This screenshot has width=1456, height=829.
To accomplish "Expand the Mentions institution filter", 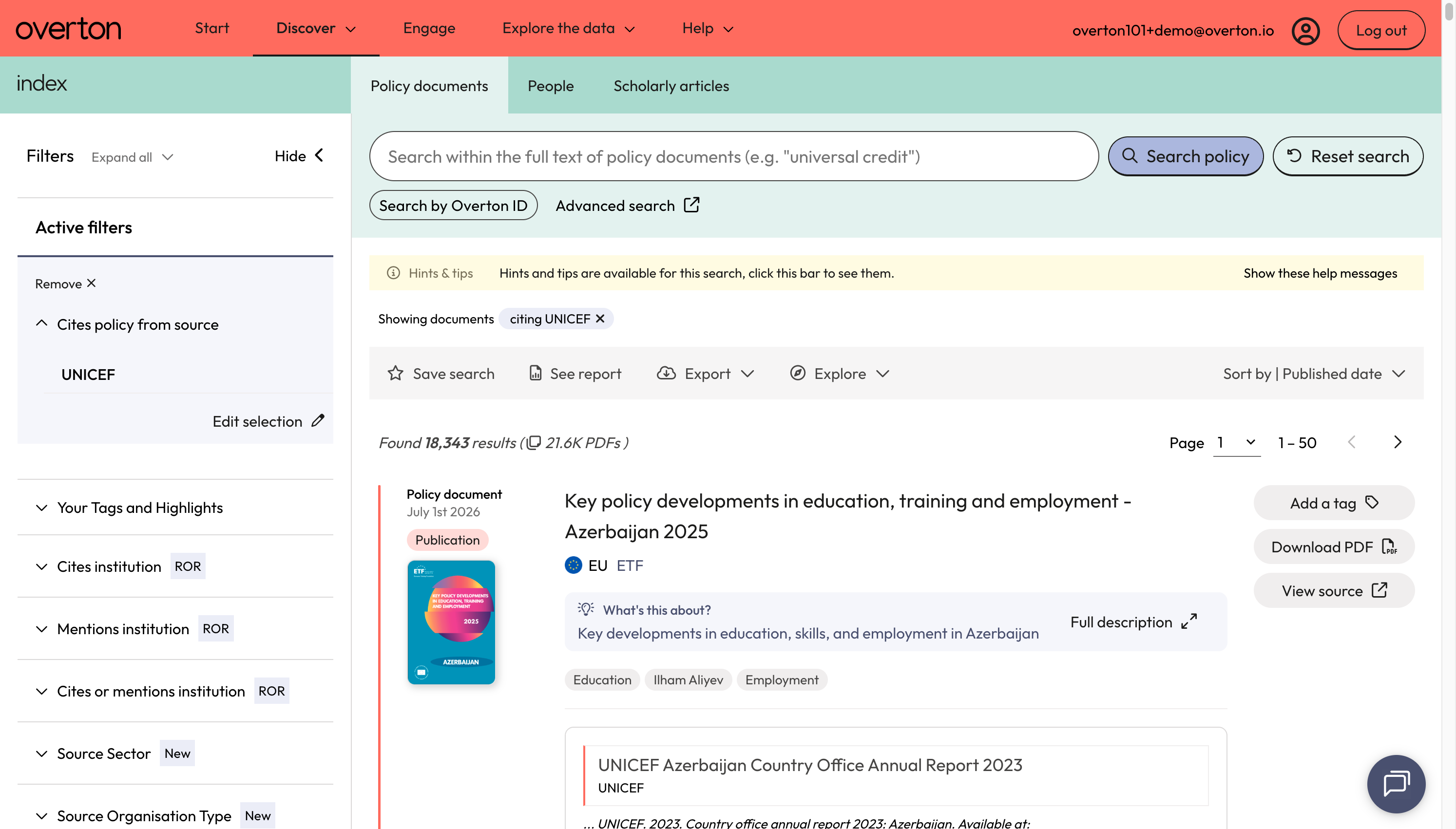I will click(x=112, y=629).
